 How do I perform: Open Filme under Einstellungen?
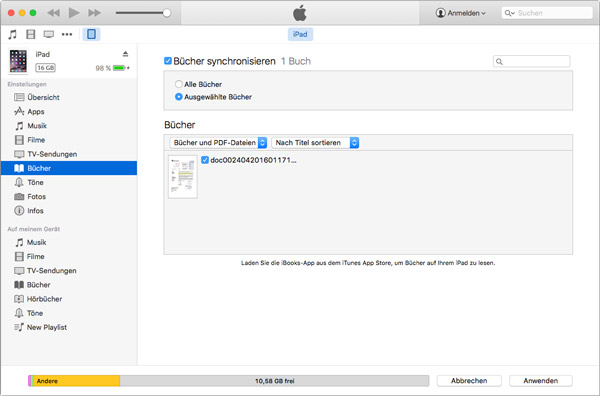click(x=69, y=140)
